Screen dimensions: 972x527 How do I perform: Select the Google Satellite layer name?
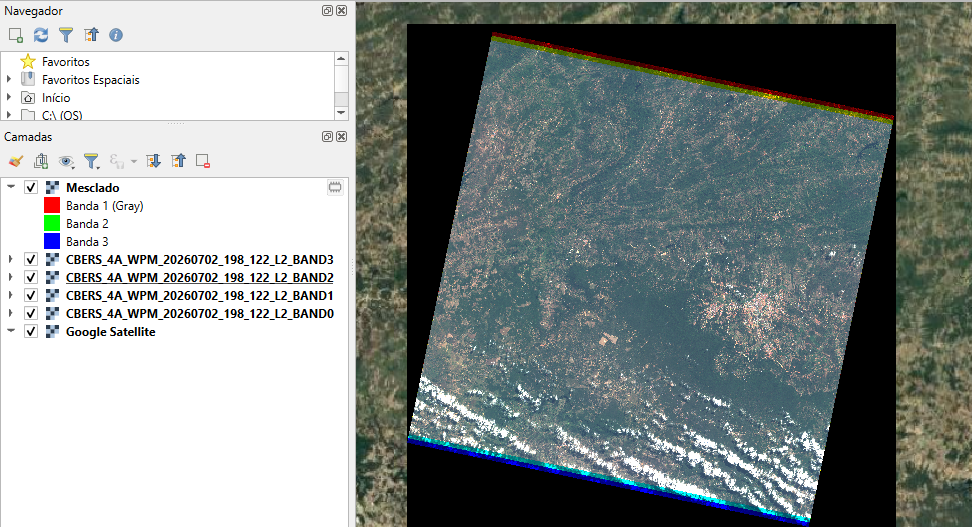111,332
